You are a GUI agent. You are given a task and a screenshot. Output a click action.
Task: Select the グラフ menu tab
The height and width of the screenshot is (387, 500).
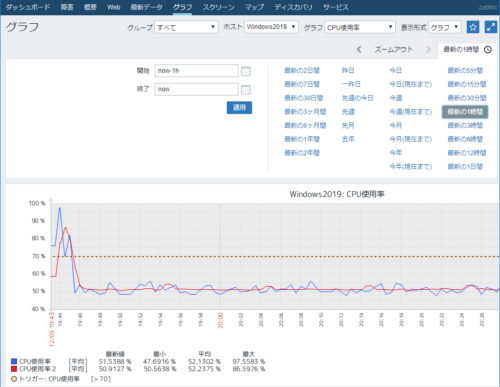coord(182,7)
